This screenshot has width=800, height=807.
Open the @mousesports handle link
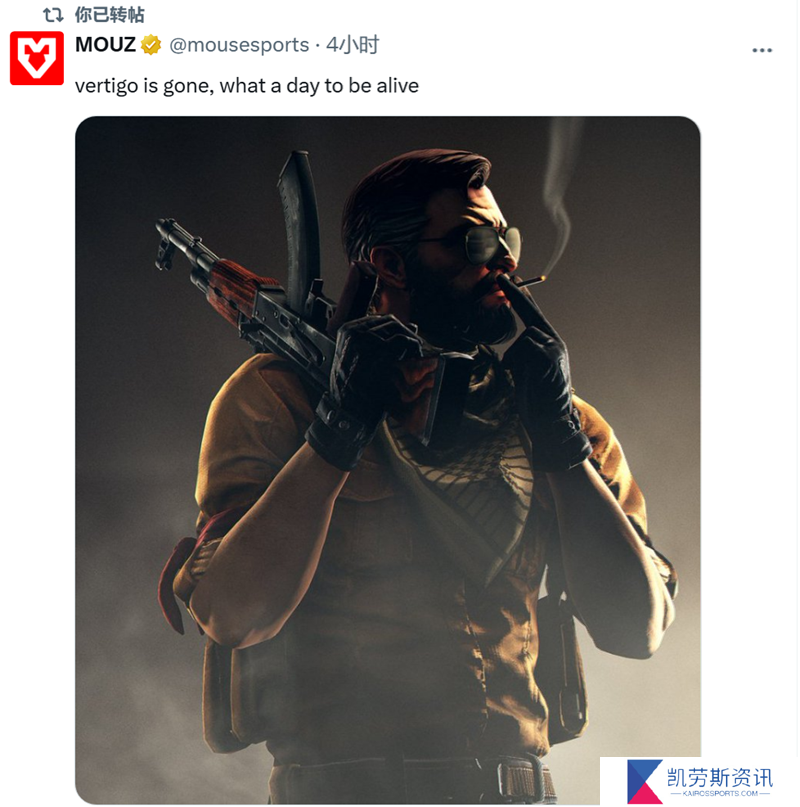(x=239, y=45)
